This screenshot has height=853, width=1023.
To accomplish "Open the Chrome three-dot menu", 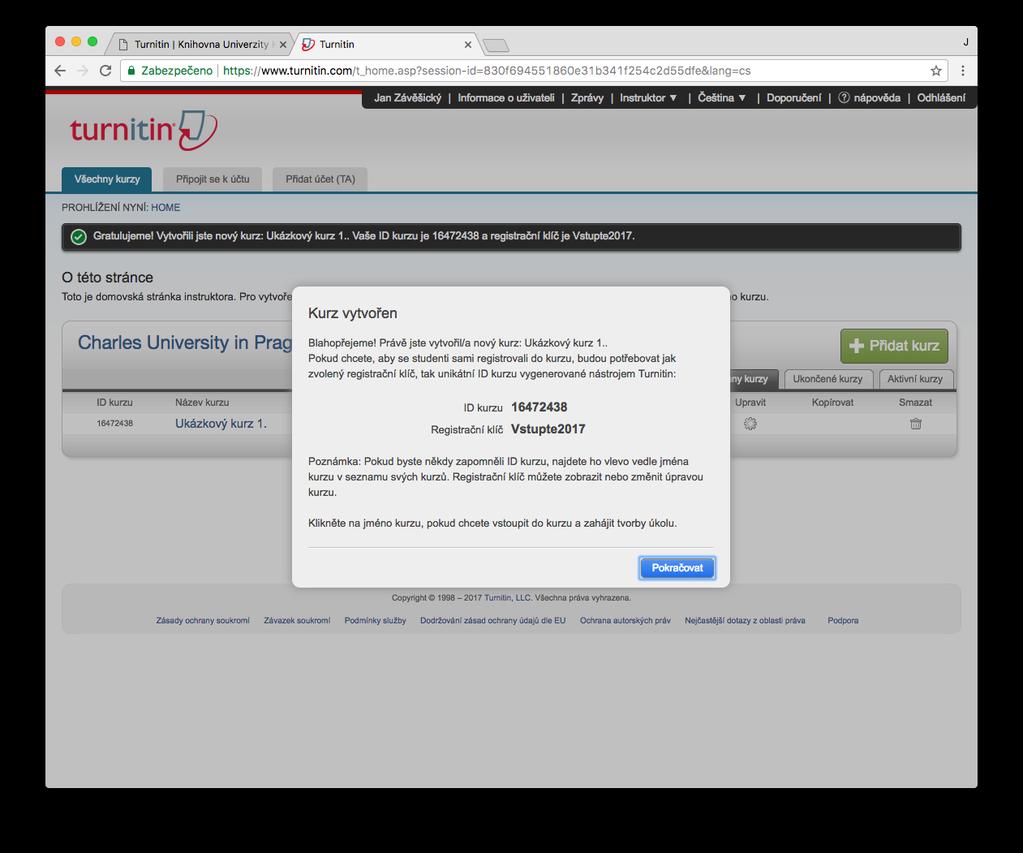I will tap(962, 70).
